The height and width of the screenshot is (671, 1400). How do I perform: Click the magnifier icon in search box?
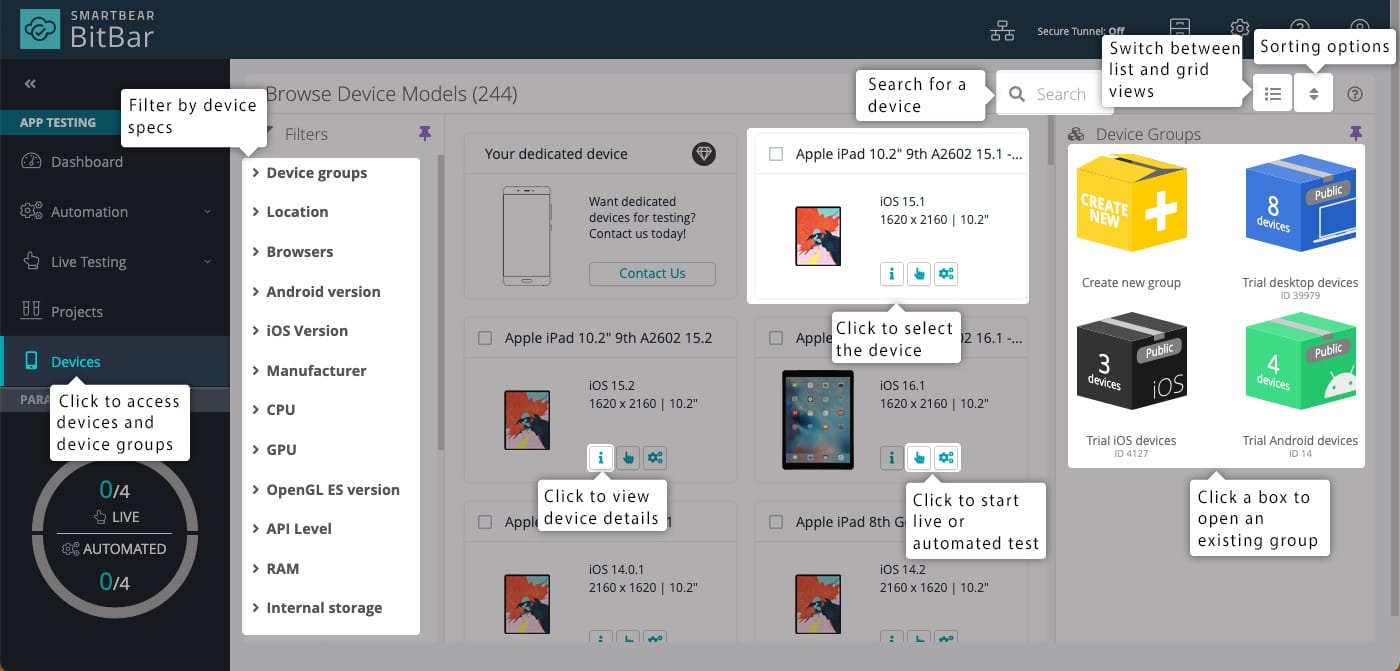pyautogui.click(x=1017, y=94)
